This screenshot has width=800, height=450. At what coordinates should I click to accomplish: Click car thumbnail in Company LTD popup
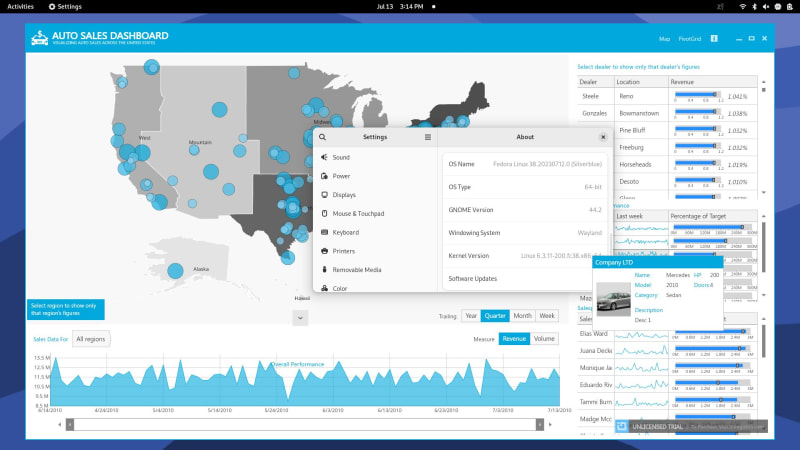click(613, 299)
